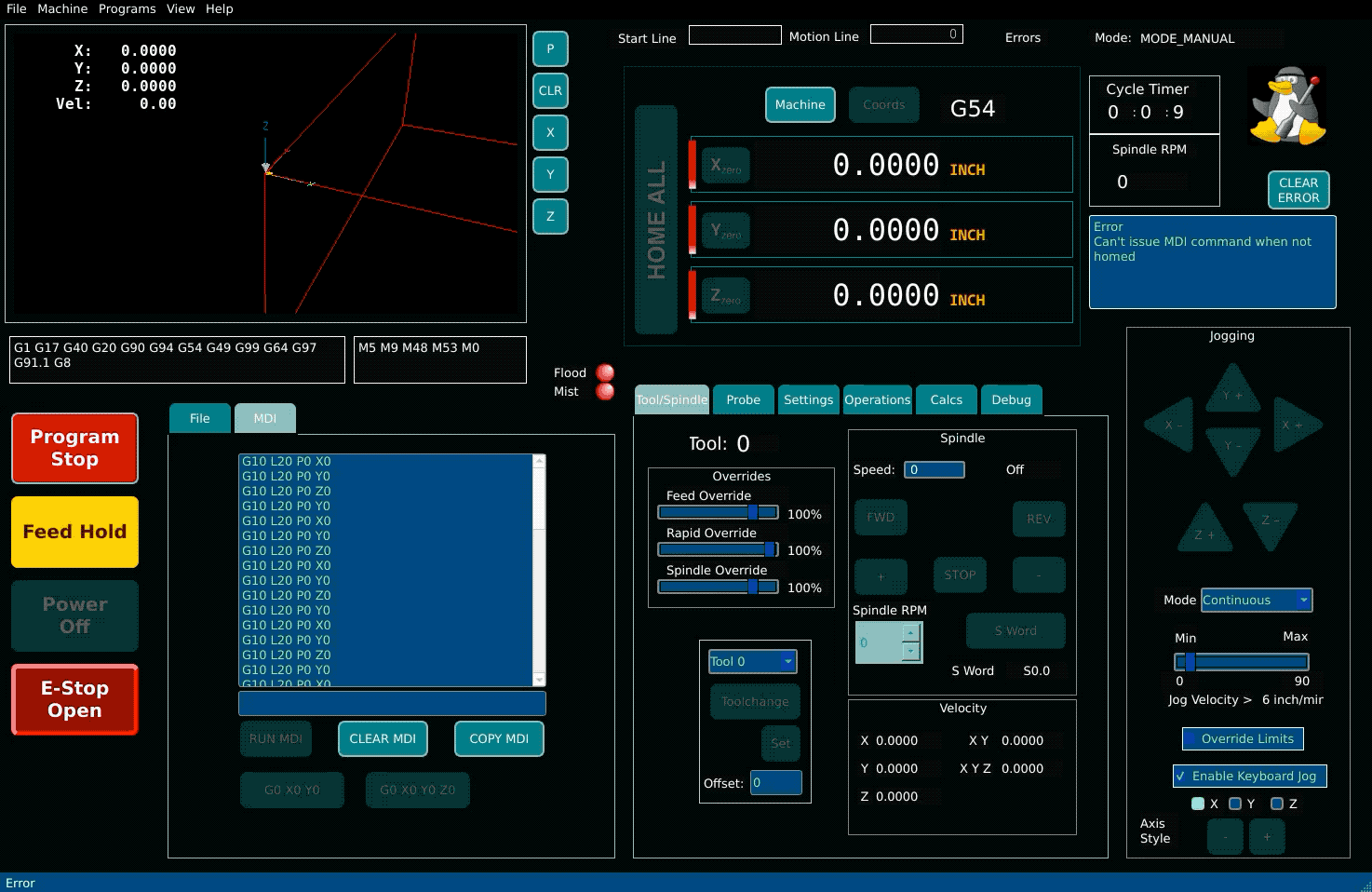Image resolution: width=1372 pixels, height=892 pixels.
Task: Switch preview to Z view
Action: (x=550, y=216)
